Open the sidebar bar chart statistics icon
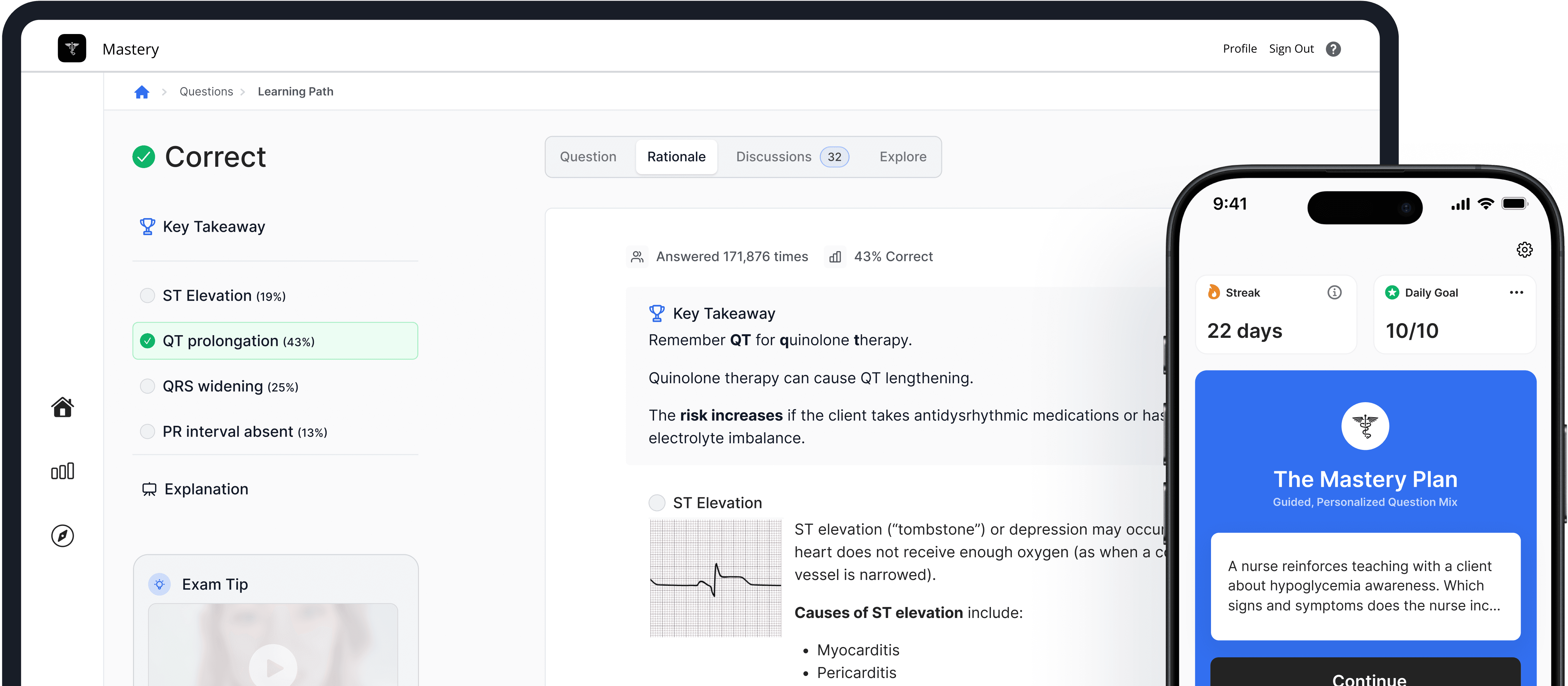 tap(63, 471)
